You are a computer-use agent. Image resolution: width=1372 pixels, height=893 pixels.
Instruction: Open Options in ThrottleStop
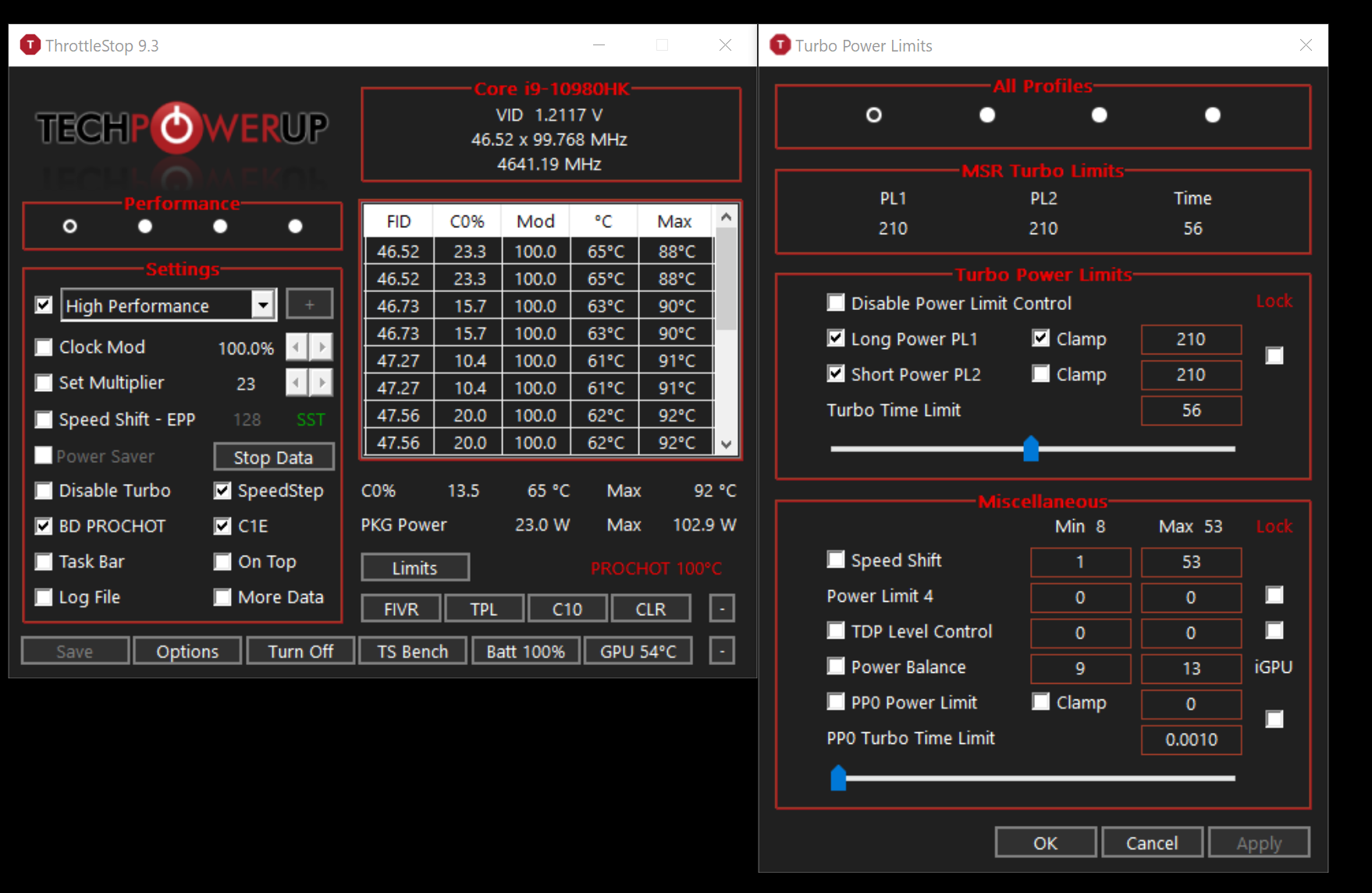187,651
